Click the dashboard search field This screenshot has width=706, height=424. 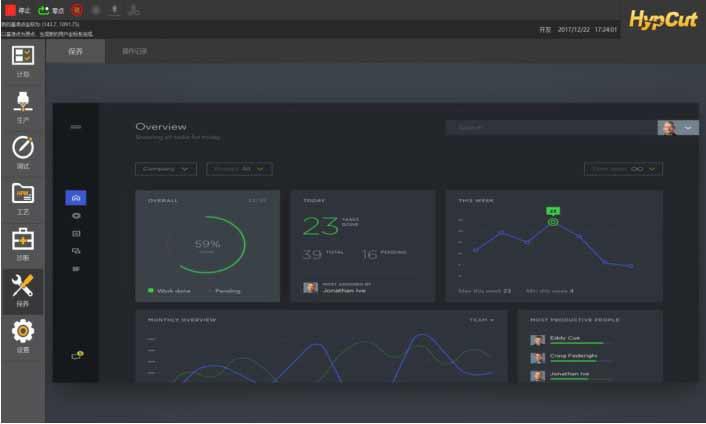coord(550,128)
